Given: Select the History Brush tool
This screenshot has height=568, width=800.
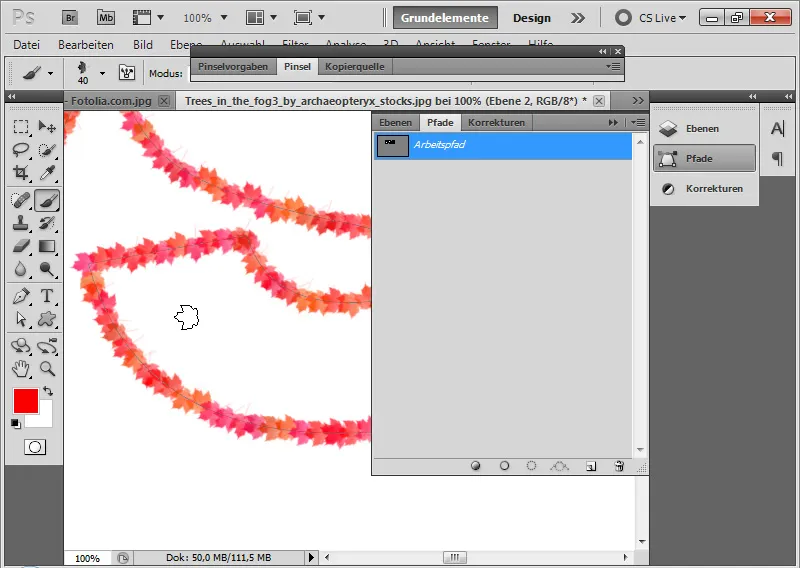Looking at the screenshot, I should click(x=47, y=223).
